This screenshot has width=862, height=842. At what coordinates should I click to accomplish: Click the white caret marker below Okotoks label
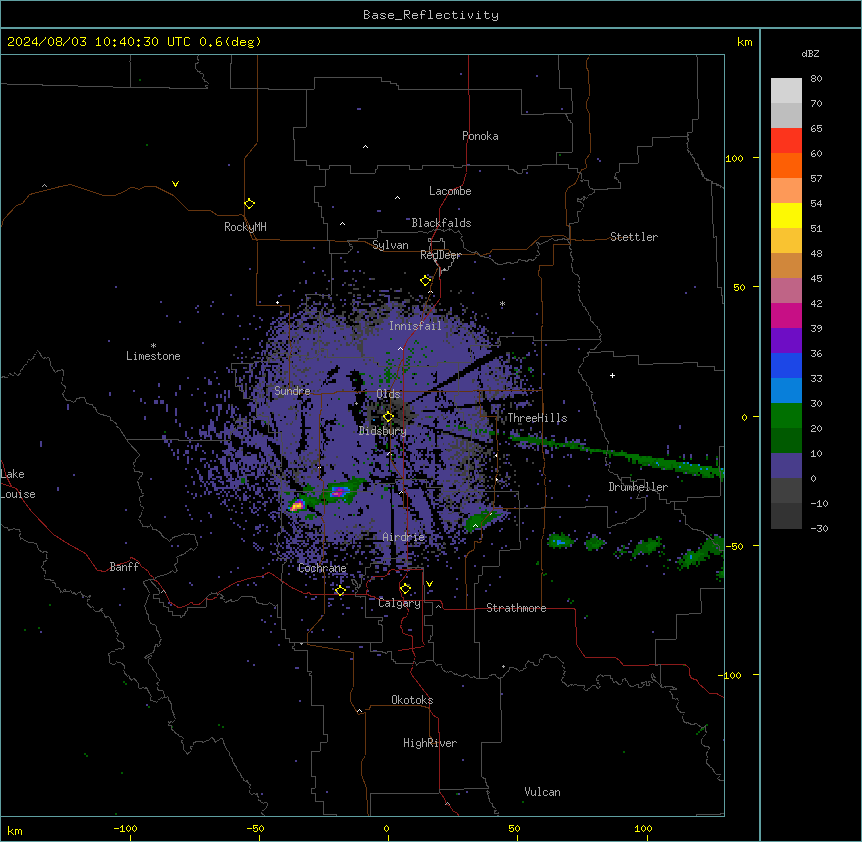[360, 711]
